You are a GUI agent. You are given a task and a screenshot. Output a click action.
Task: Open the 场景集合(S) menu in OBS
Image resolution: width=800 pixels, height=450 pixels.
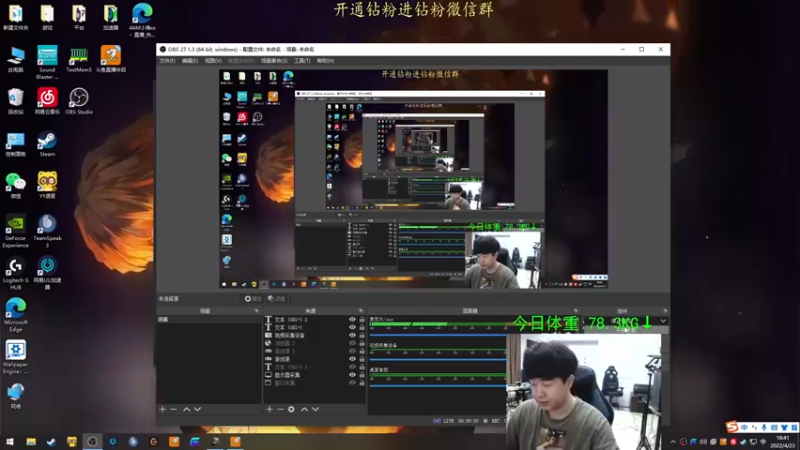click(x=274, y=61)
